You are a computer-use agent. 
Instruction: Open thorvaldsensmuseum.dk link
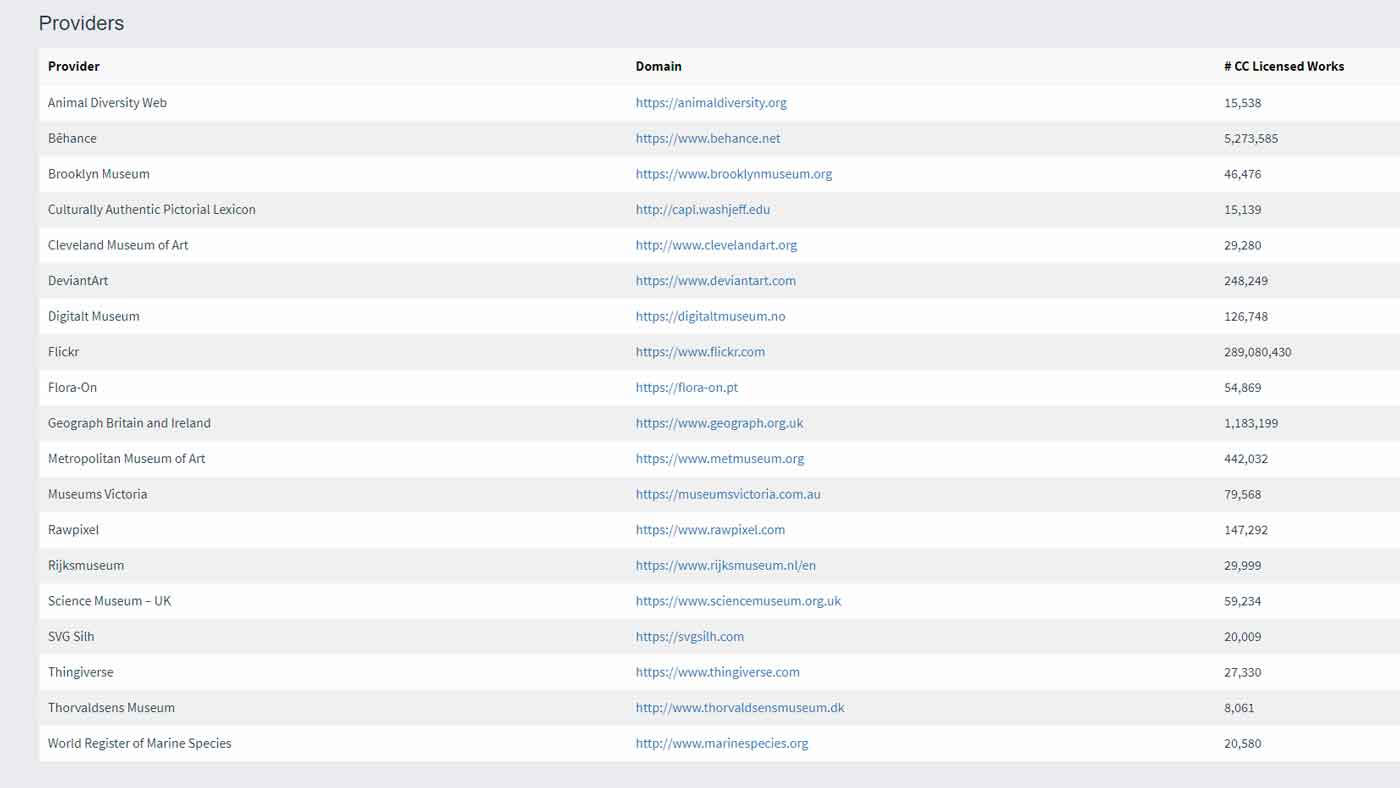pos(740,708)
